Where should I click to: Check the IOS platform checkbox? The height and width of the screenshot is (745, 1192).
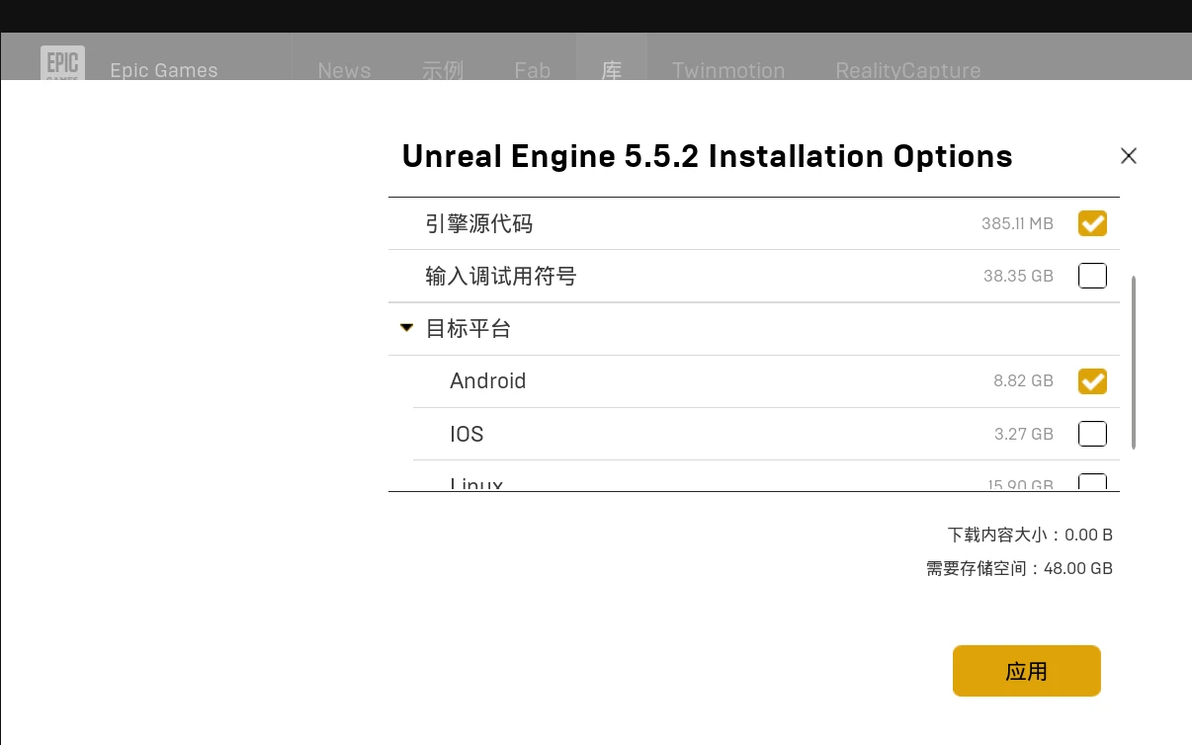pos(1092,433)
